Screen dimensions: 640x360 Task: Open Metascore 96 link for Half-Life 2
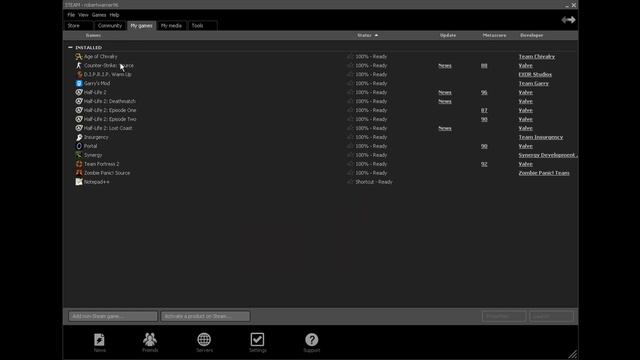[x=484, y=92]
